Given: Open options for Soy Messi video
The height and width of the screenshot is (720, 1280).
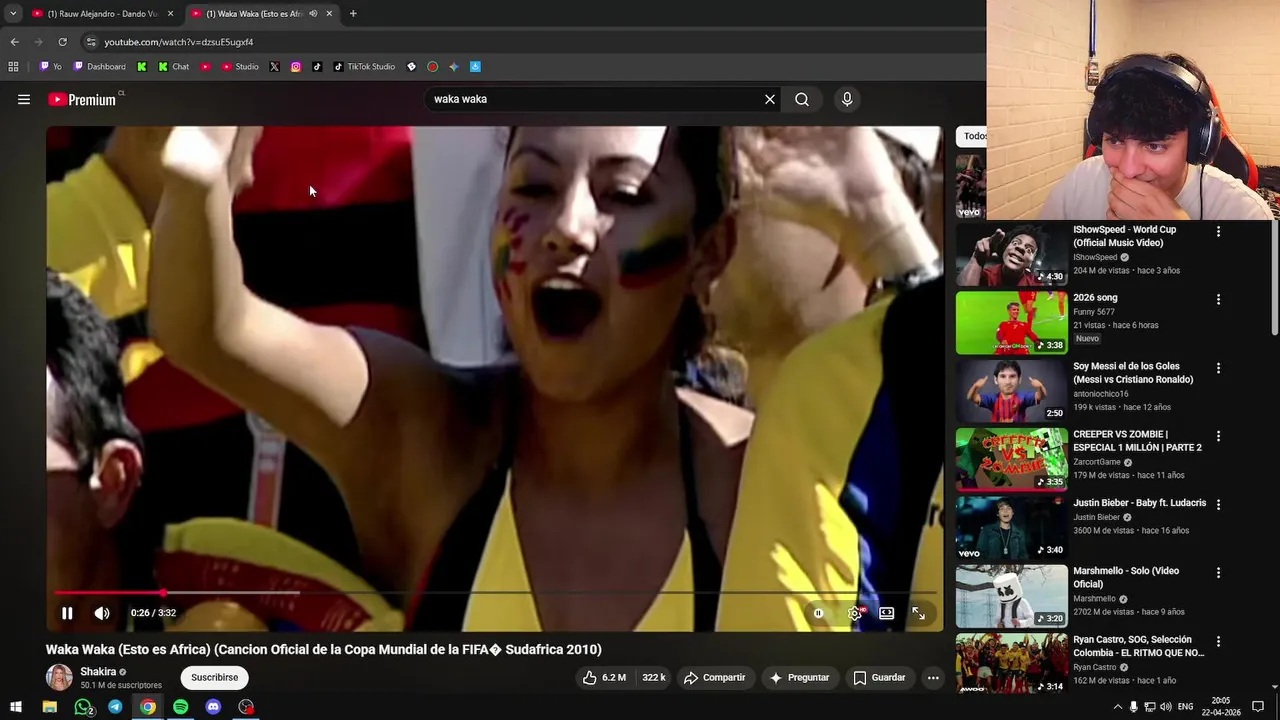Looking at the screenshot, I should click(1218, 368).
